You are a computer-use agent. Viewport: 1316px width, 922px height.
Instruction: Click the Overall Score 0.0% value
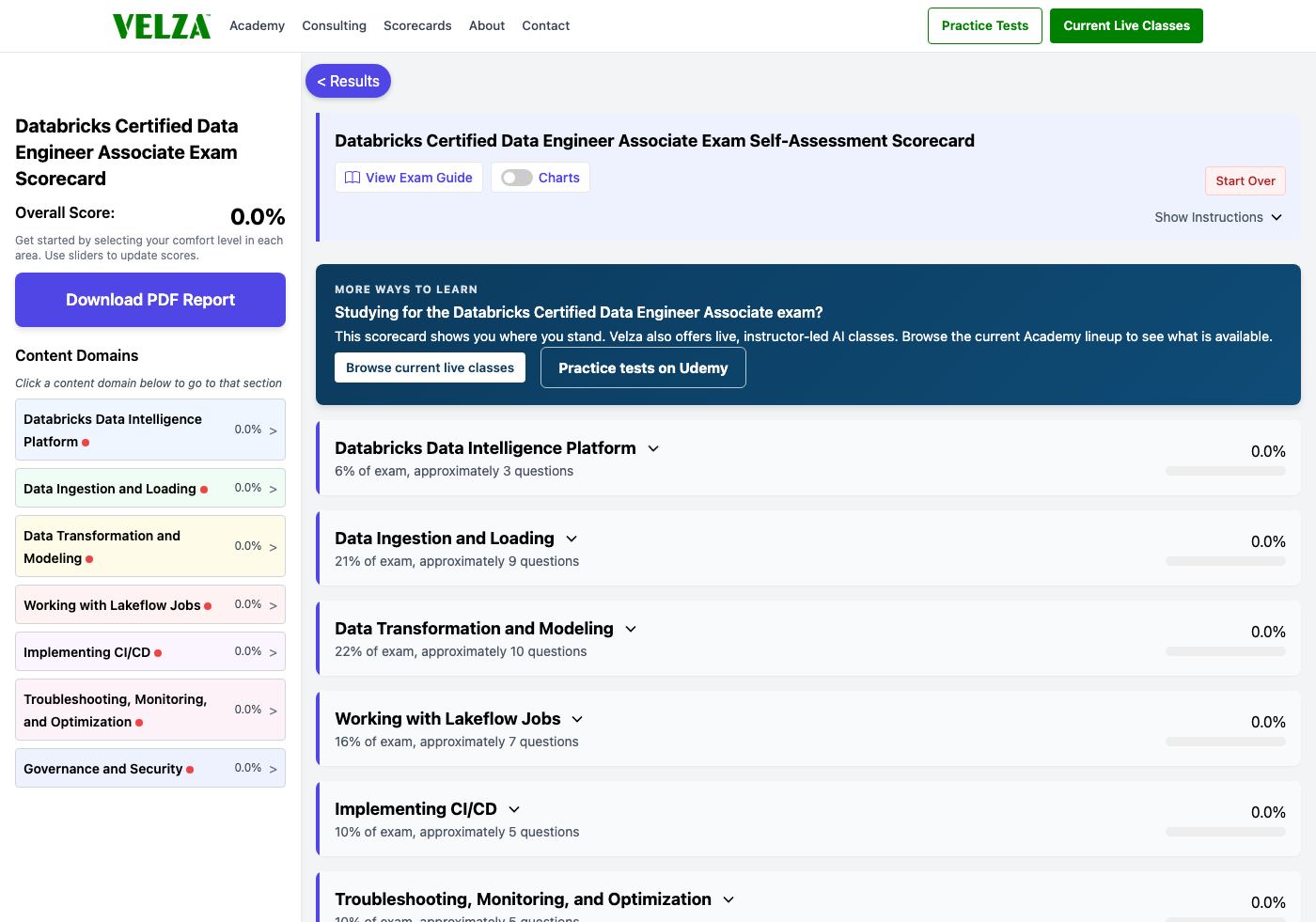(258, 217)
